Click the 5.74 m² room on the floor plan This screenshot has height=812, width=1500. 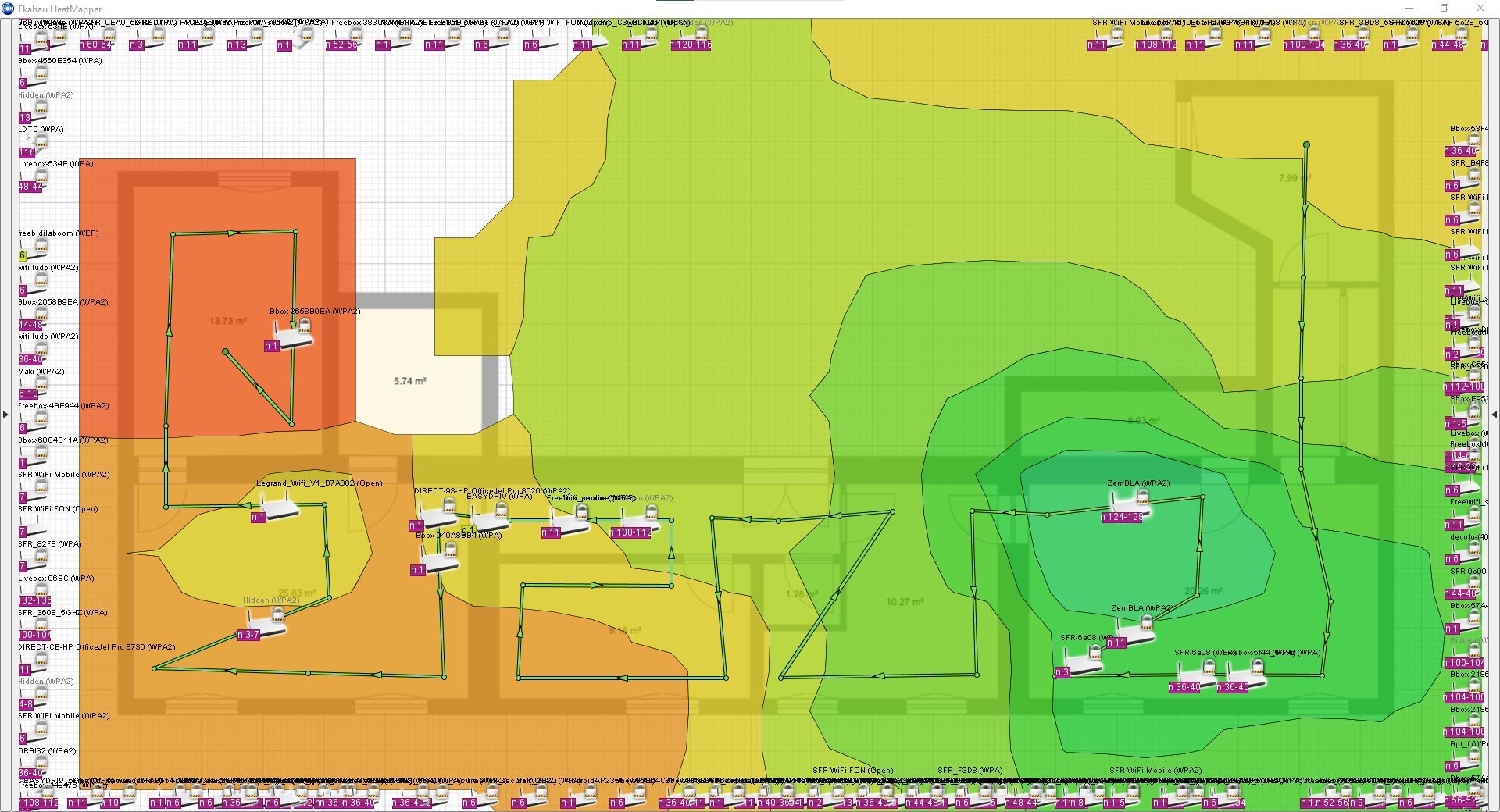tap(409, 381)
